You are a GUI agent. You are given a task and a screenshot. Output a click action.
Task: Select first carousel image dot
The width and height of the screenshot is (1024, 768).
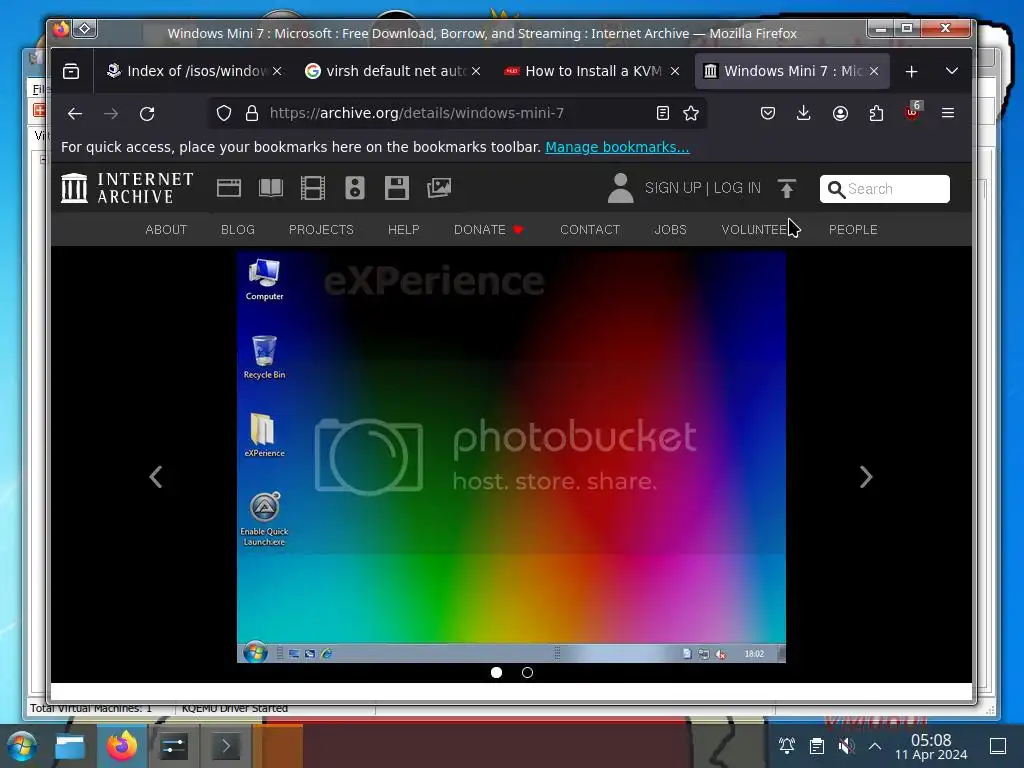(x=496, y=673)
